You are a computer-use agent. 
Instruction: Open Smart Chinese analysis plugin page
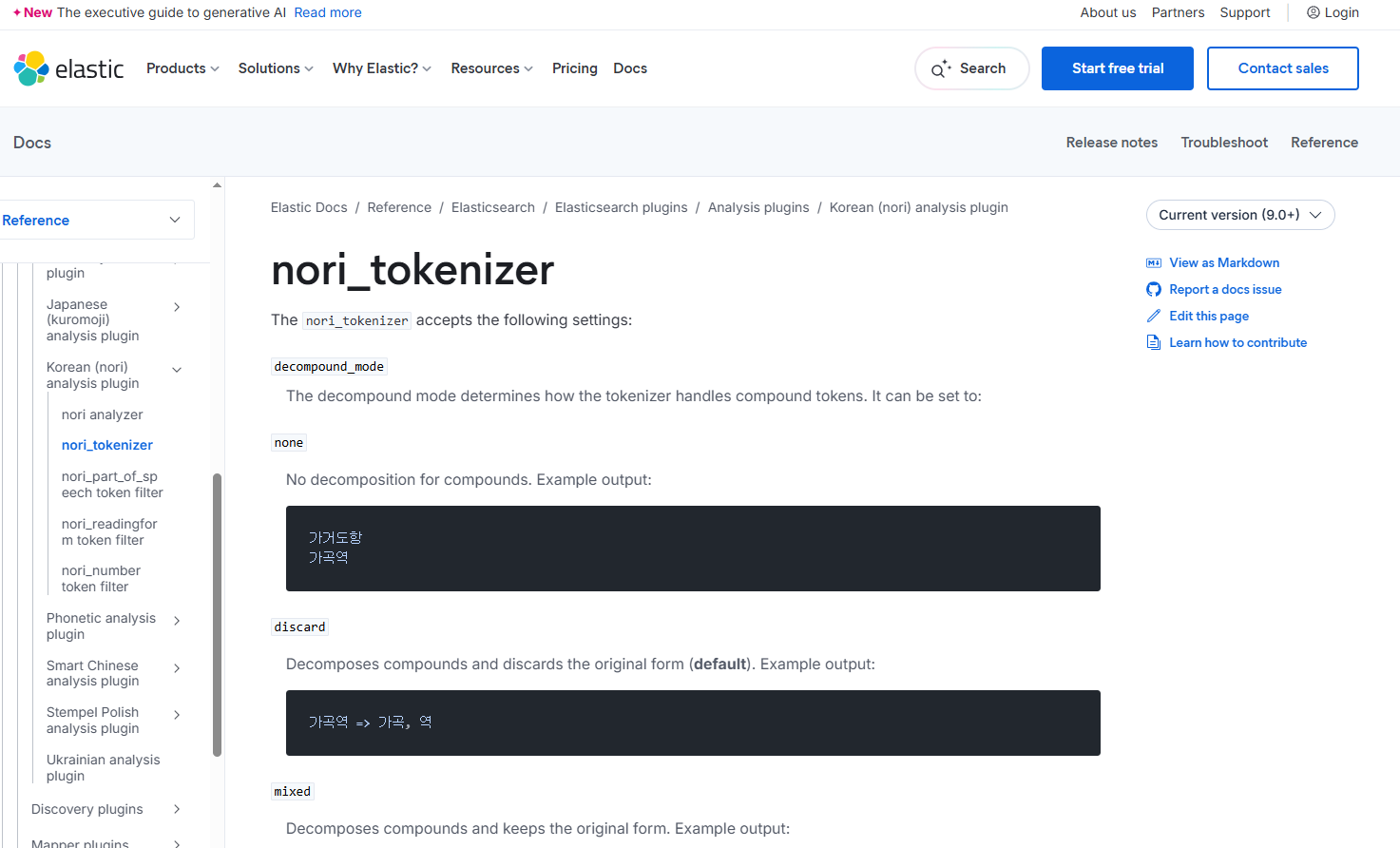click(93, 673)
